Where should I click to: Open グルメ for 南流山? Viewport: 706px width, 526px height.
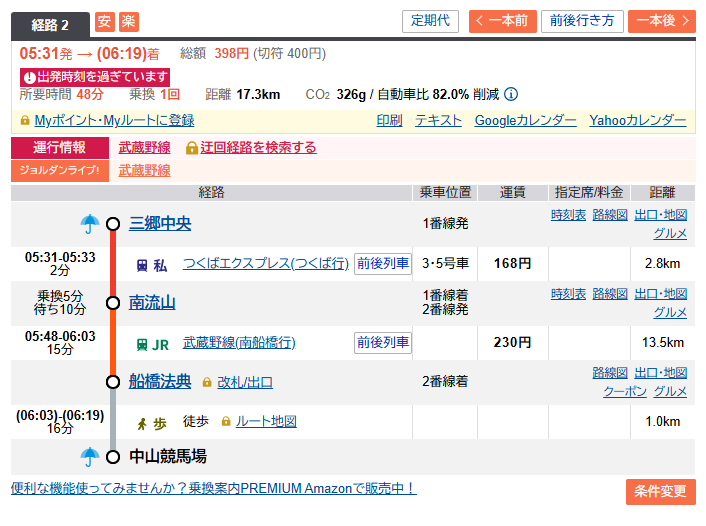670,312
